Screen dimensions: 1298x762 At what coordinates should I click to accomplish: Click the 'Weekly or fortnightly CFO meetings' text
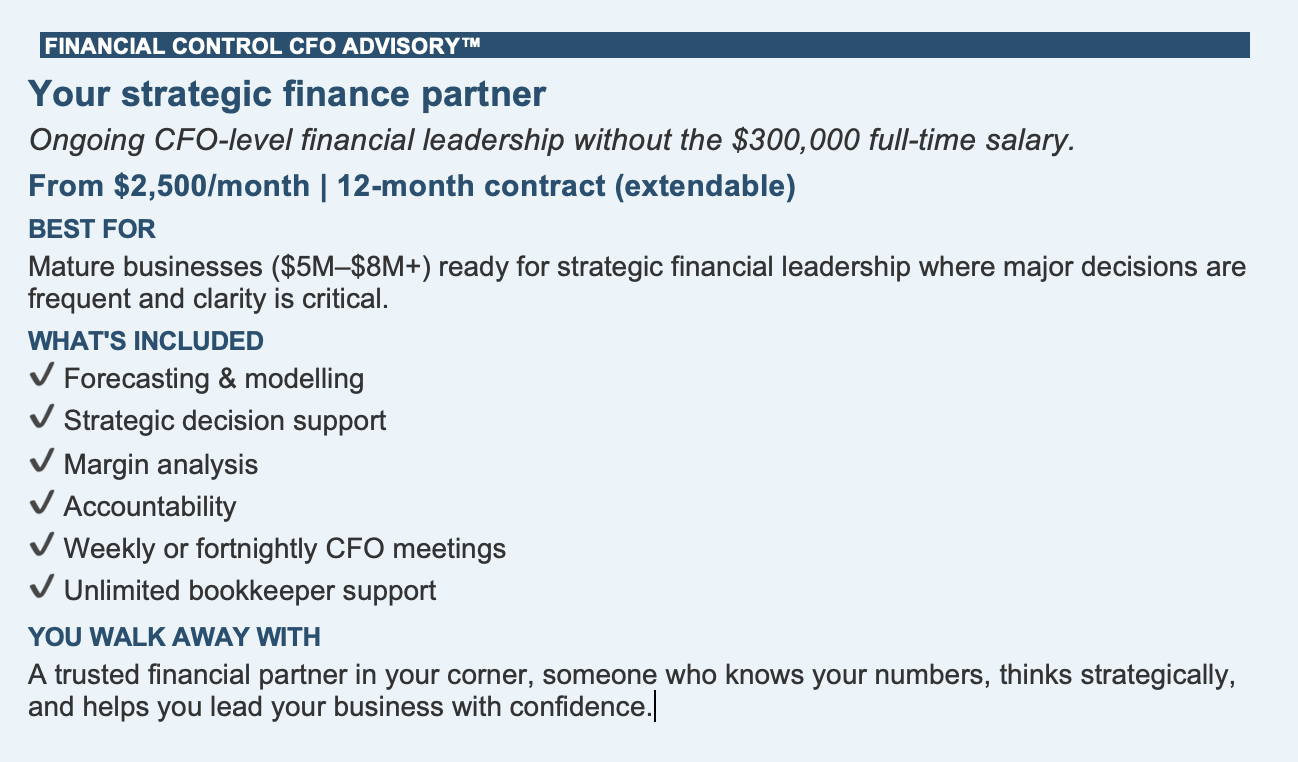(285, 548)
